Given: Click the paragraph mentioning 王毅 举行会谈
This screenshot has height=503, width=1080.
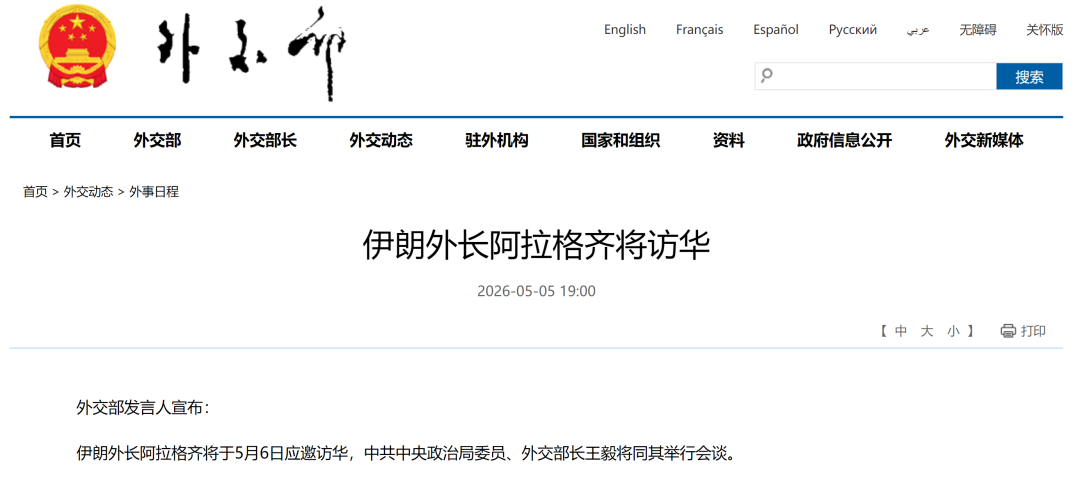Looking at the screenshot, I should pos(406,453).
